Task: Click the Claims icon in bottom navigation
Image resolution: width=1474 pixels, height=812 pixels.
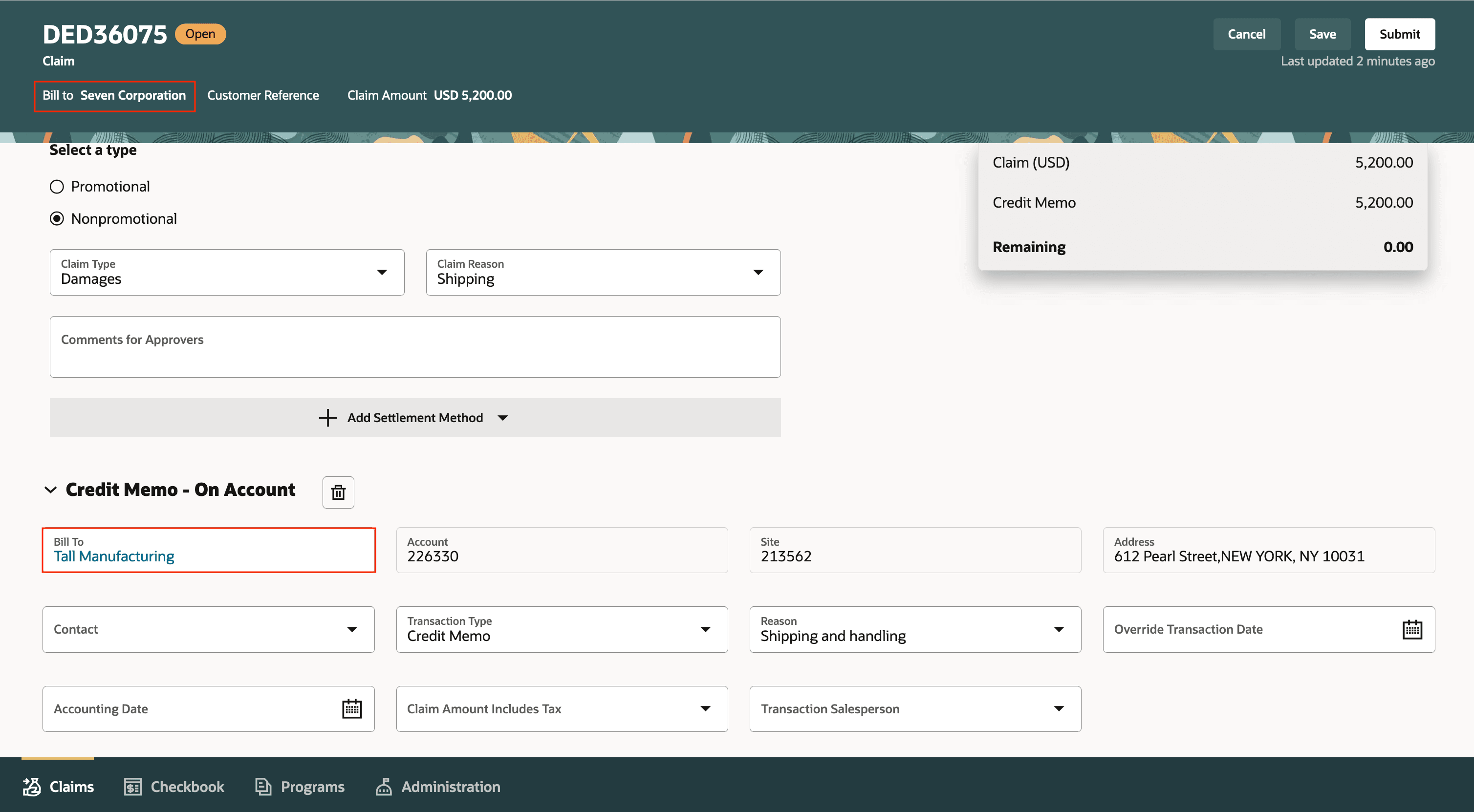Action: pyautogui.click(x=32, y=786)
